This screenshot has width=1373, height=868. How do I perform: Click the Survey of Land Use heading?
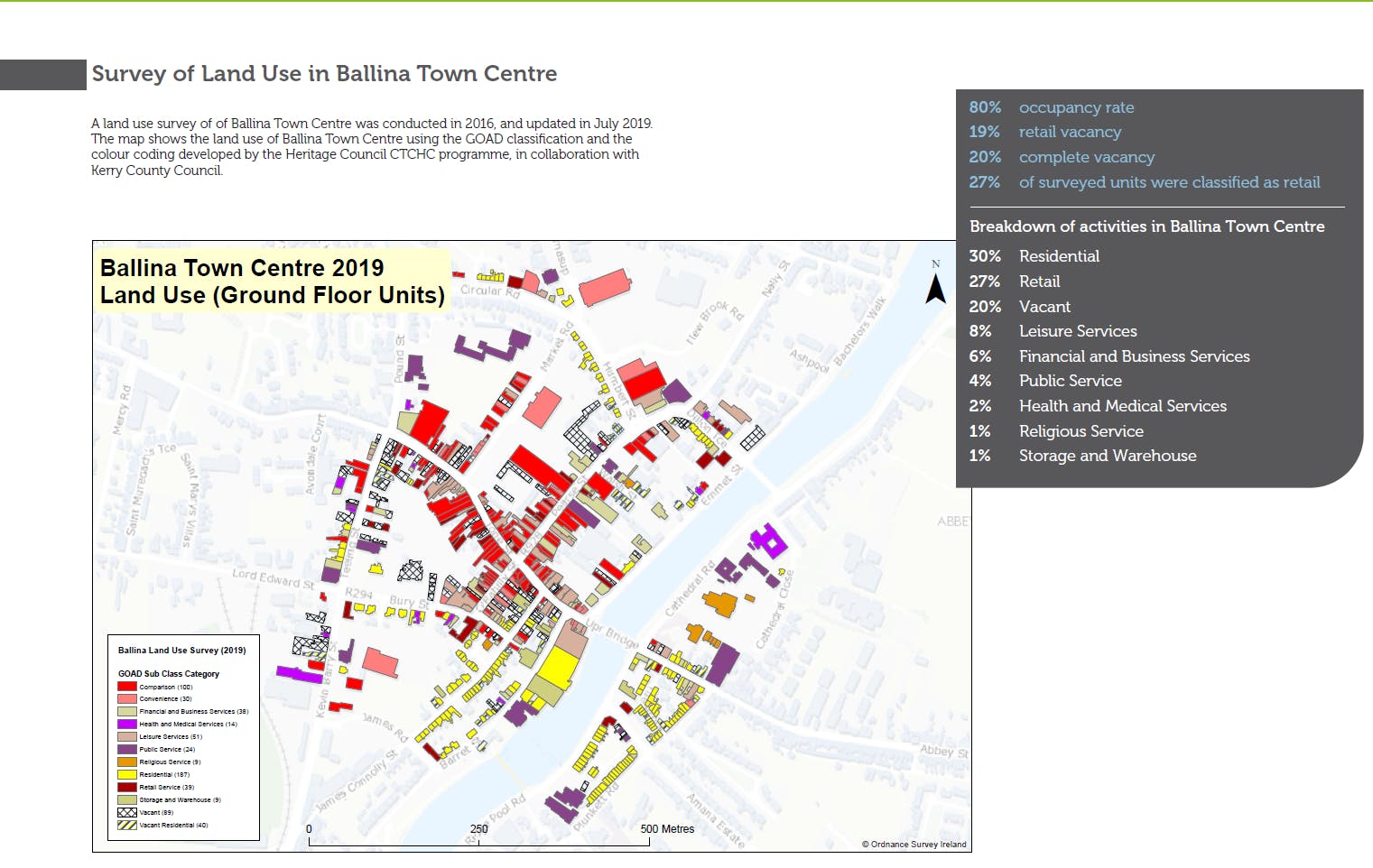tap(324, 74)
